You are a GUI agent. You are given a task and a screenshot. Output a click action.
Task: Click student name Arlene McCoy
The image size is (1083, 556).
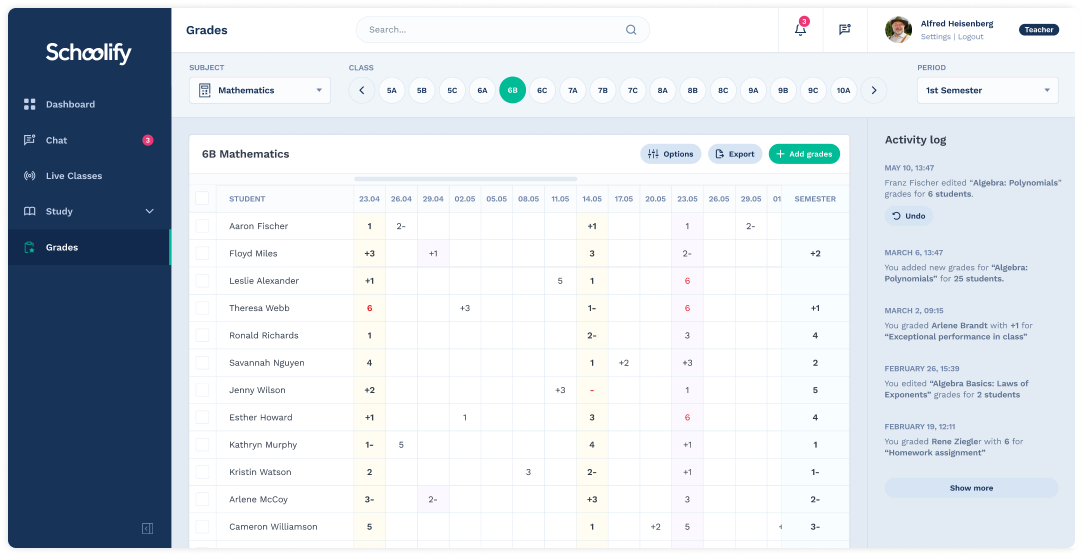[258, 499]
